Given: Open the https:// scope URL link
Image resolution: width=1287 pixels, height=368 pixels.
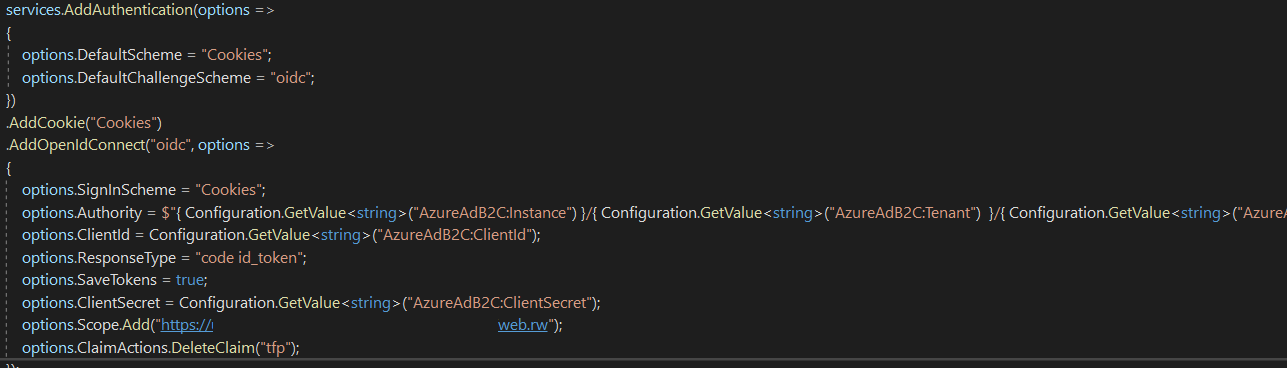Looking at the screenshot, I should pyautogui.click(x=188, y=325).
